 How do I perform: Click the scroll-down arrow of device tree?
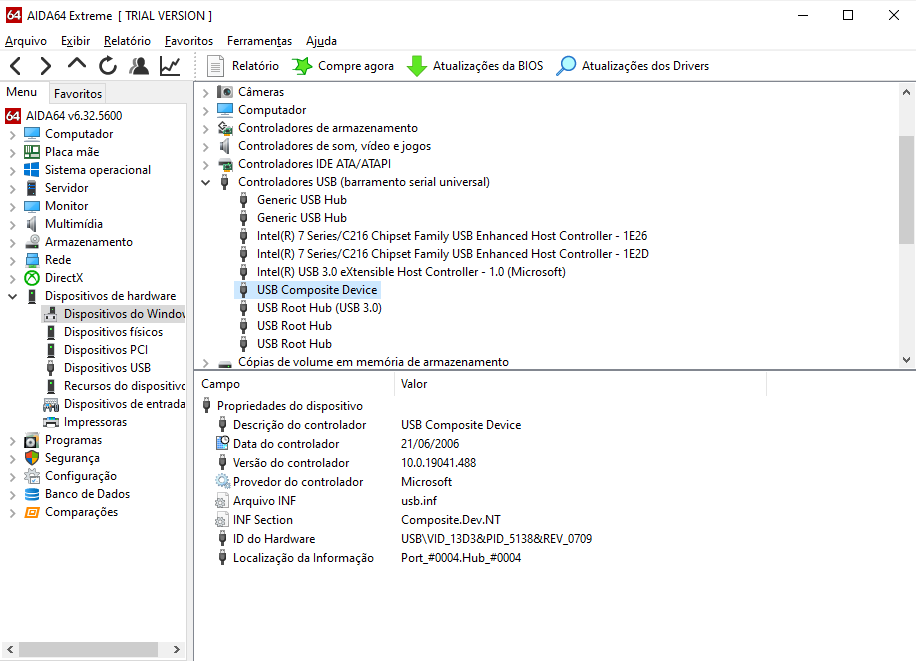(x=906, y=360)
